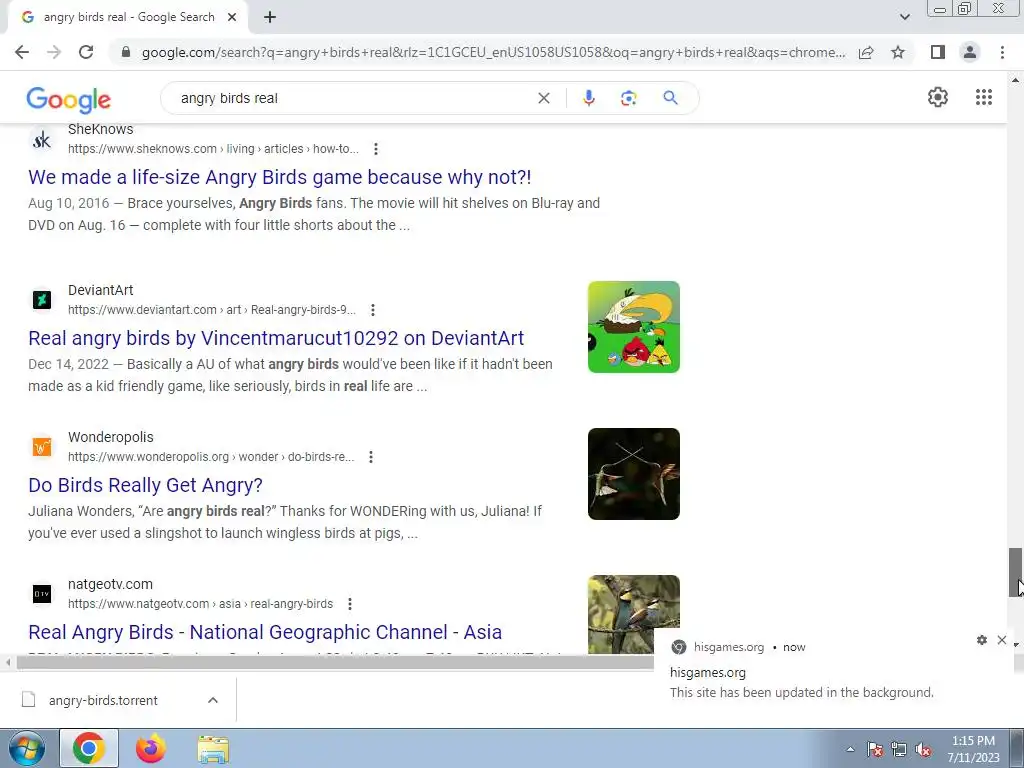Dismiss the hisgames.org notification

(x=1002, y=640)
